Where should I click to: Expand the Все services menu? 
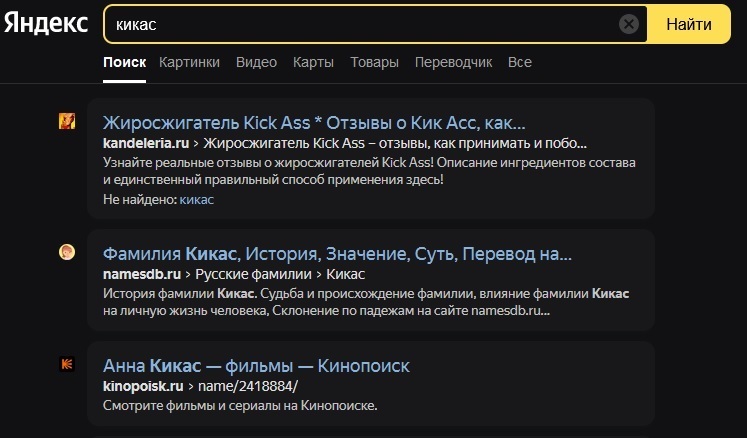click(x=519, y=62)
